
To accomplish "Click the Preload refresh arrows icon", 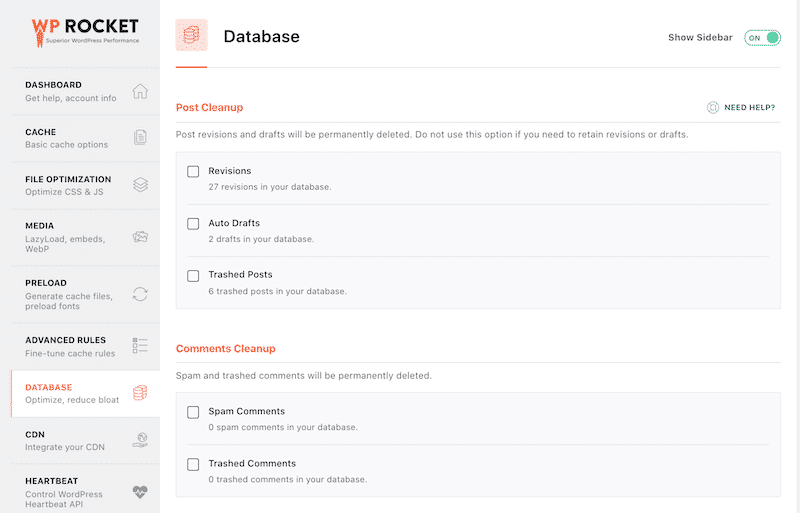I will tap(140, 294).
